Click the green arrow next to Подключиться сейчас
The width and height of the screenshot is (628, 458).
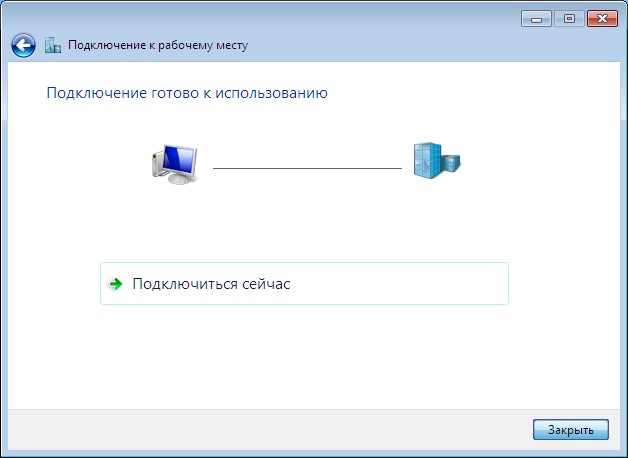(116, 284)
